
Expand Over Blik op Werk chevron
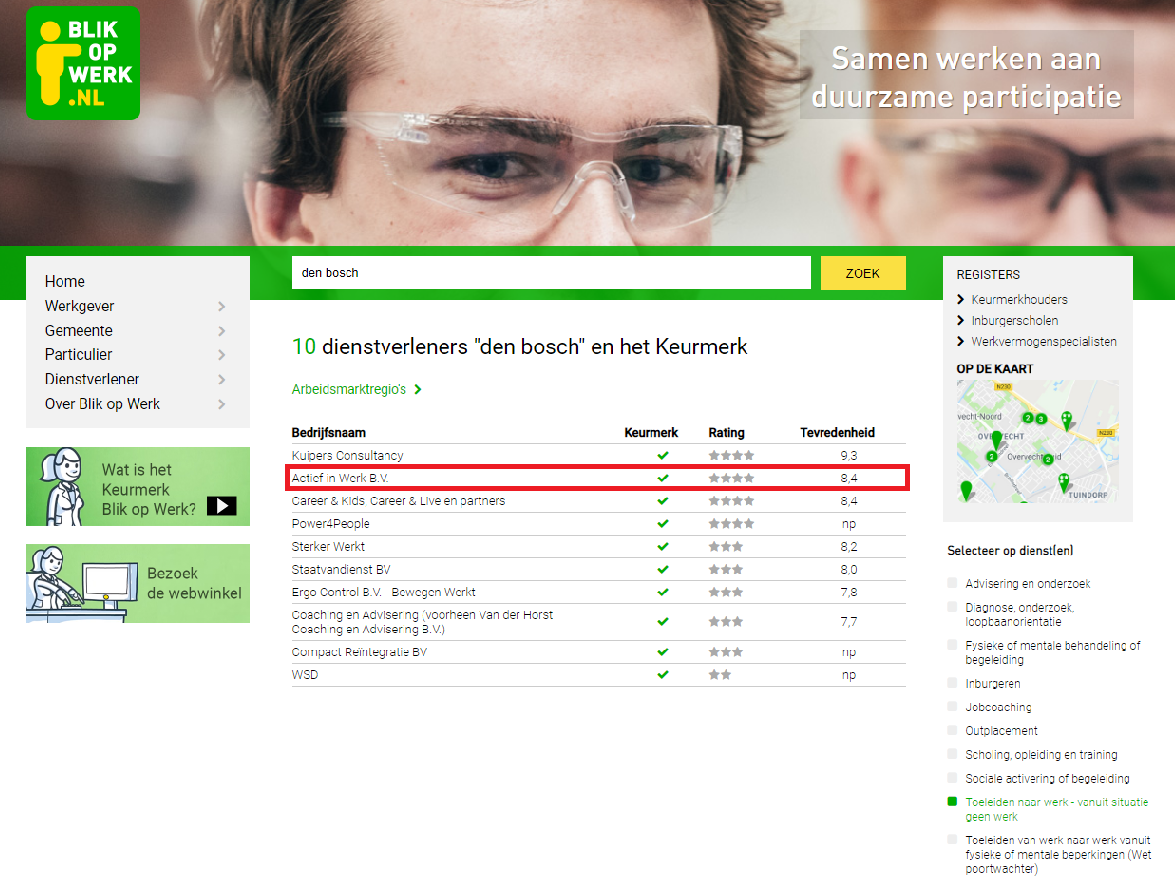click(221, 405)
